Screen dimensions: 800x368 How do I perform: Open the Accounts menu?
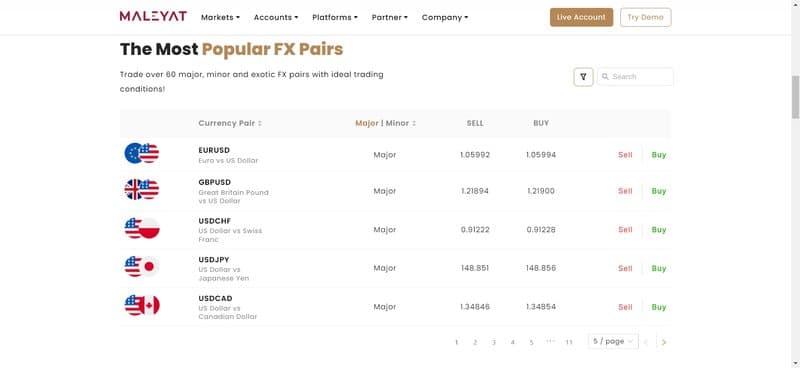coord(276,17)
